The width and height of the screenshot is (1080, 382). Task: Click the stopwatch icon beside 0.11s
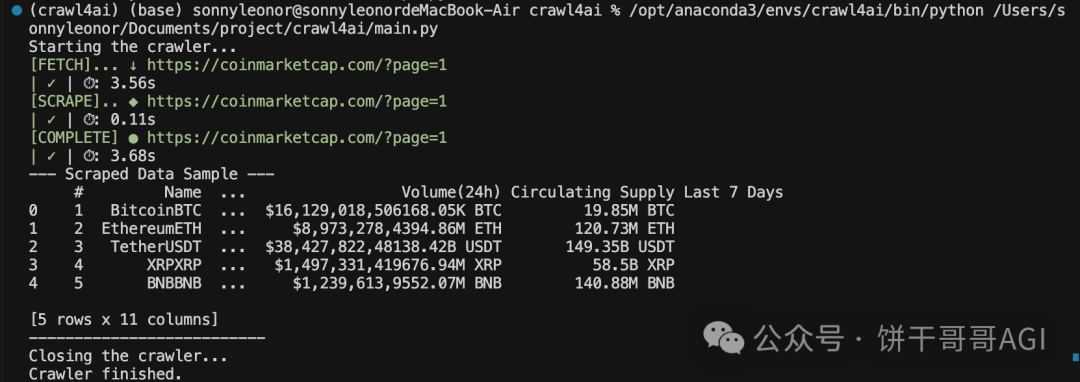coord(90,120)
